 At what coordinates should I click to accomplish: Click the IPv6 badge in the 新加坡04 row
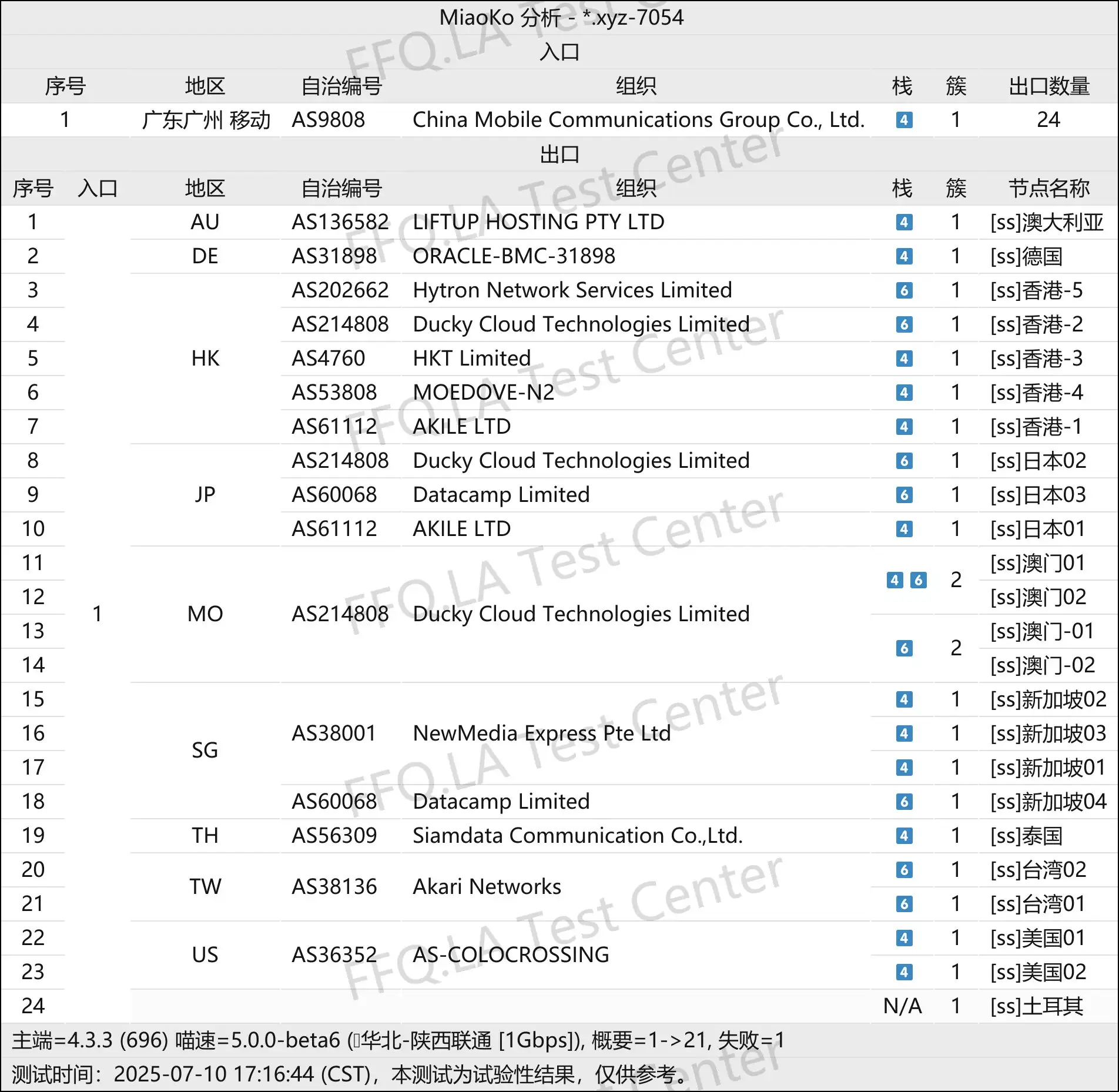pyautogui.click(x=904, y=802)
